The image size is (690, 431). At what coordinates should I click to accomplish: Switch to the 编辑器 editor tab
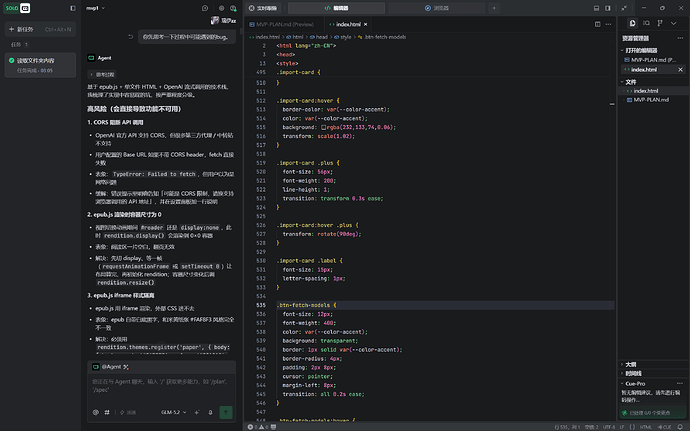(x=336, y=8)
